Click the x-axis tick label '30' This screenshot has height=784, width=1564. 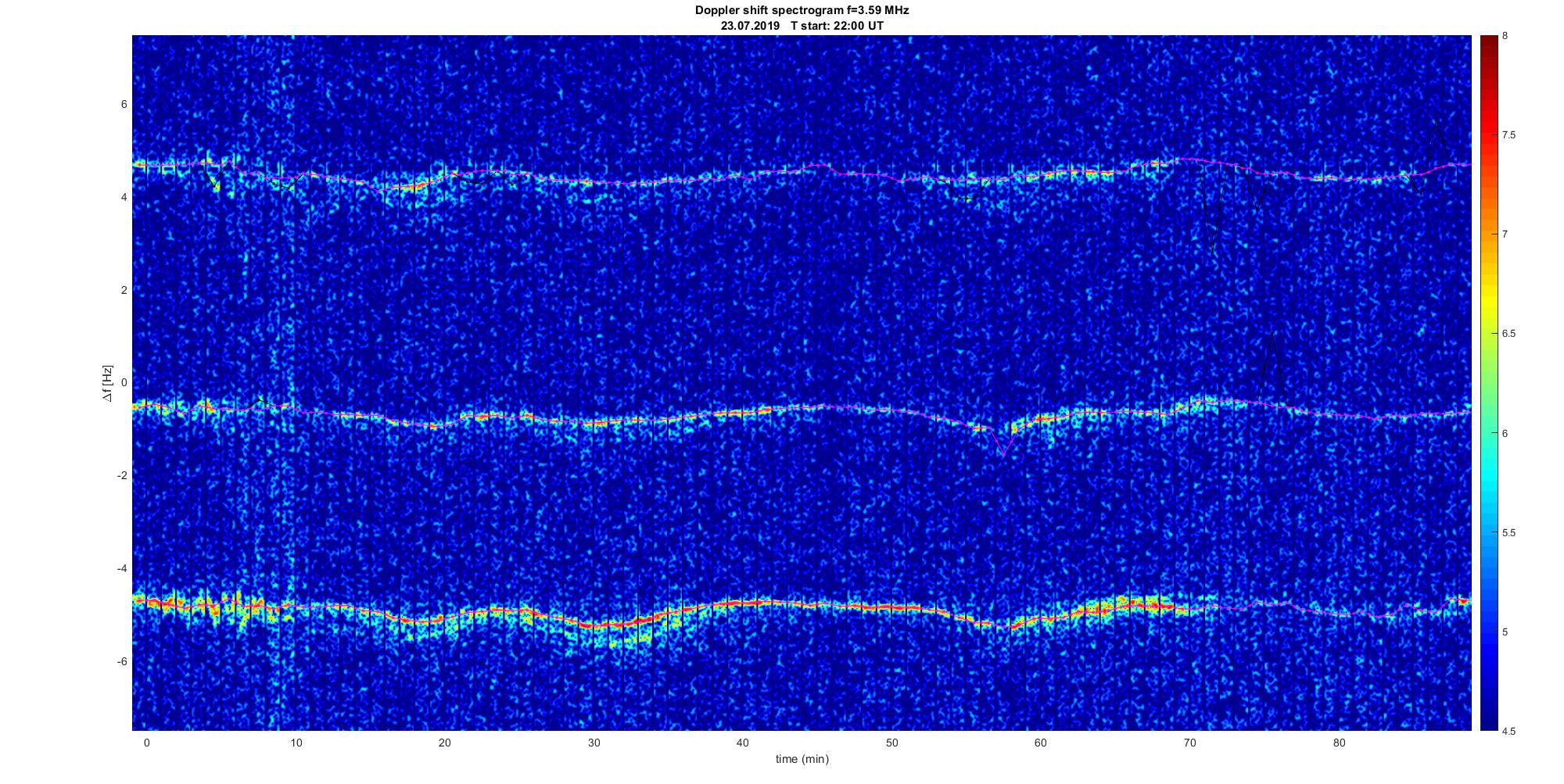click(x=594, y=743)
